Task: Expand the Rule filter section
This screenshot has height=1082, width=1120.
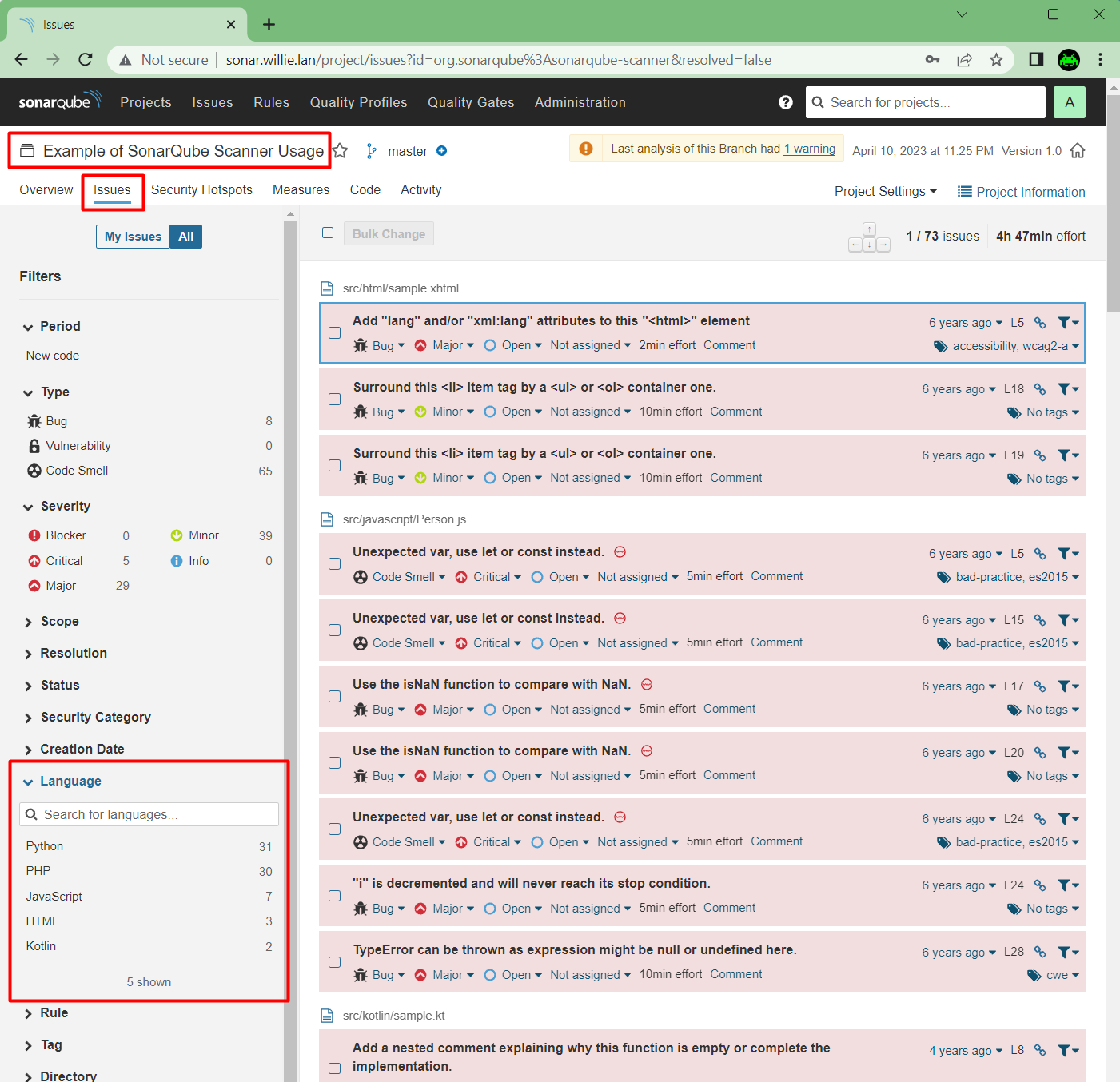Action: click(x=46, y=1013)
